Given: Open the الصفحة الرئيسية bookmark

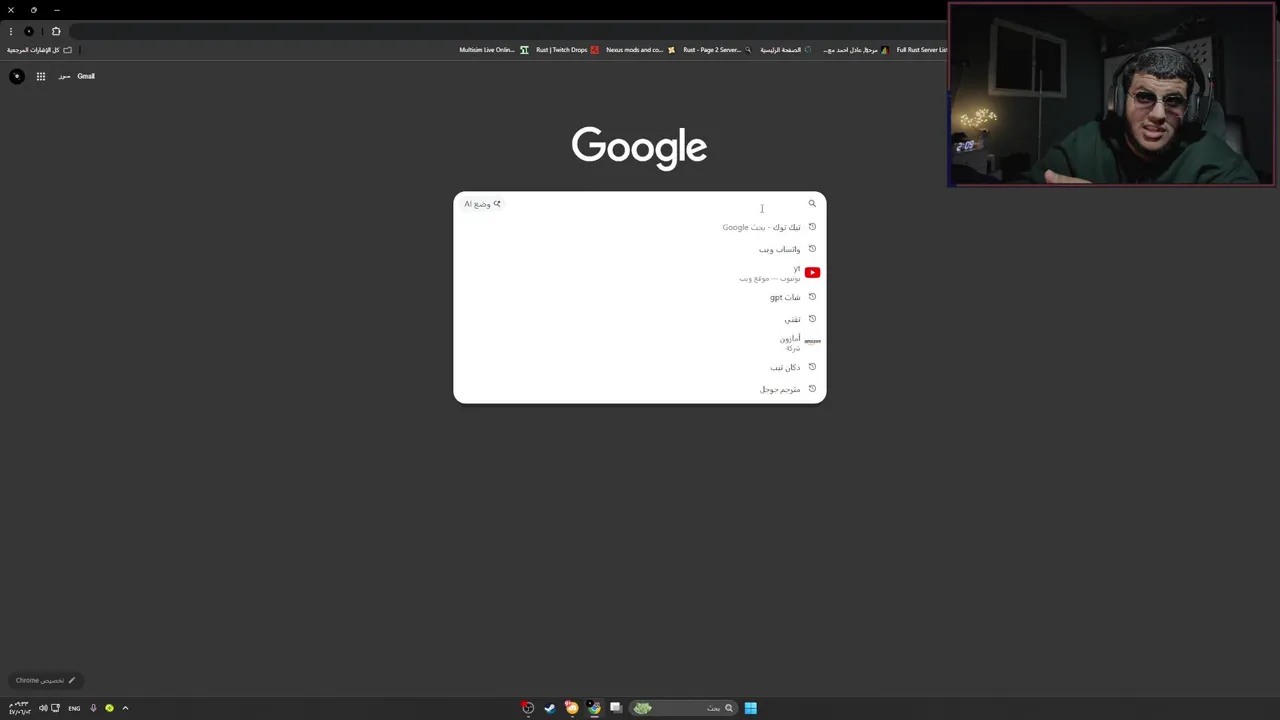Looking at the screenshot, I should pos(785,50).
